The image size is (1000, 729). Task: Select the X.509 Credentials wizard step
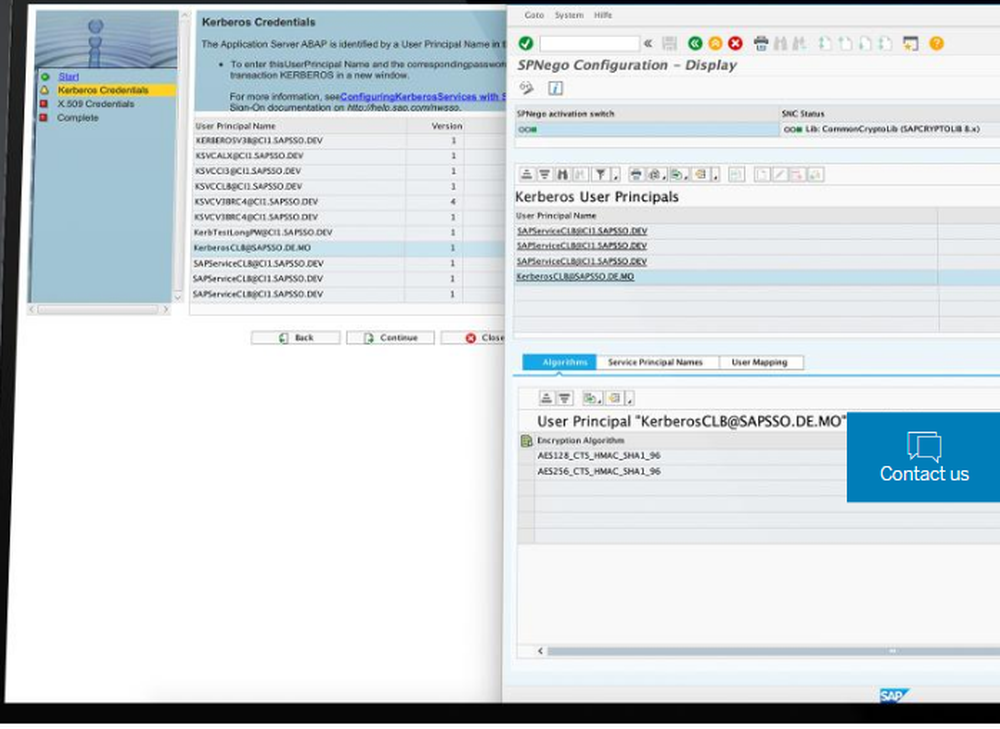(x=96, y=104)
